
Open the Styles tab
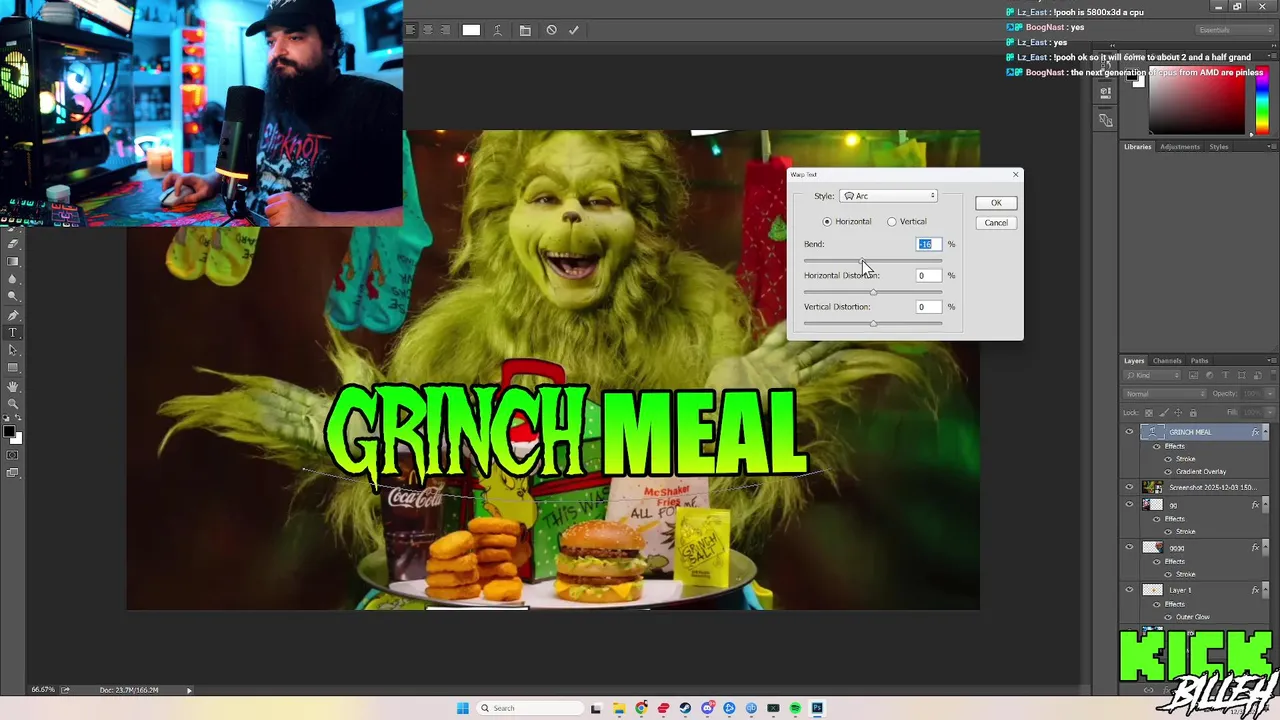[1219, 147]
